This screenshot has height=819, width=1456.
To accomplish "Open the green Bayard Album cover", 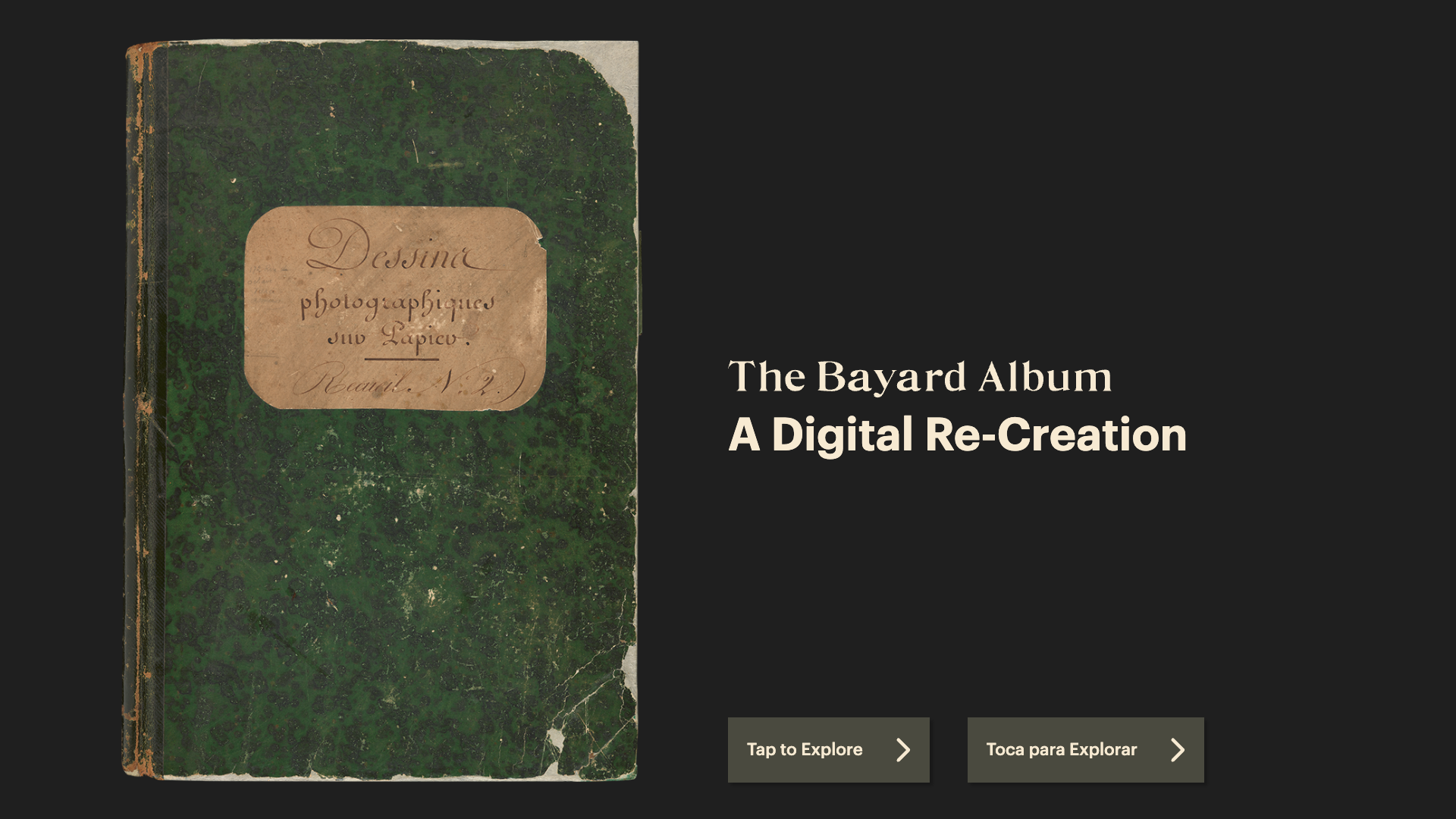I will 381,410.
